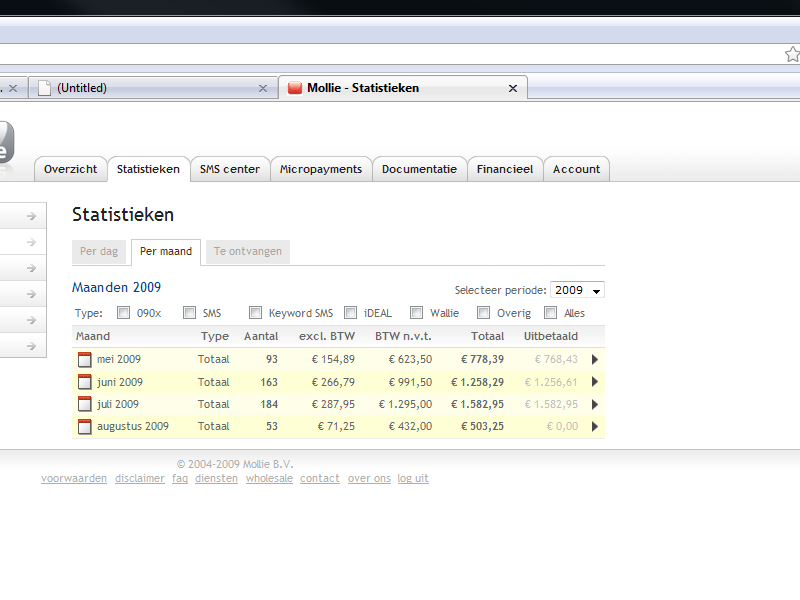Image resolution: width=800 pixels, height=600 pixels.
Task: Tick the Overig filter checkbox
Action: coord(483,313)
